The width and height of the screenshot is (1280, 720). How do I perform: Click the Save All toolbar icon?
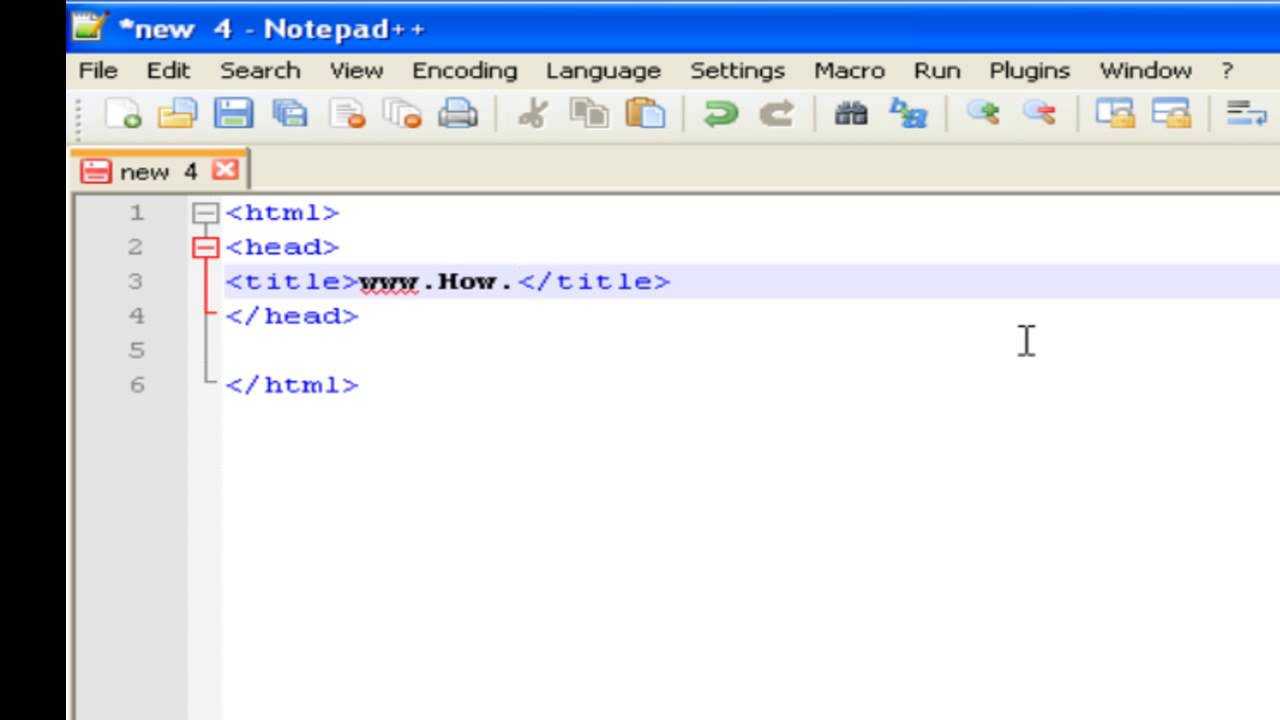[x=289, y=113]
